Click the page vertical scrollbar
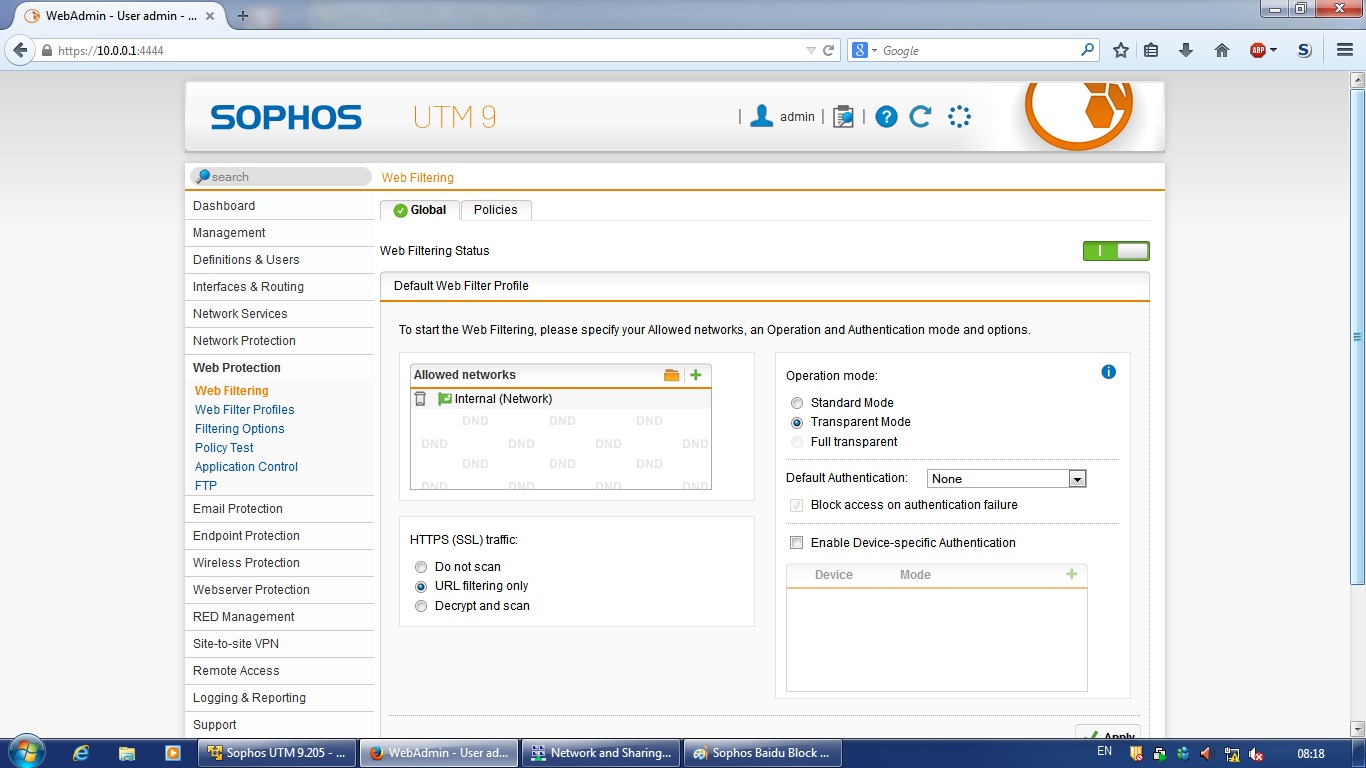 (1357, 335)
